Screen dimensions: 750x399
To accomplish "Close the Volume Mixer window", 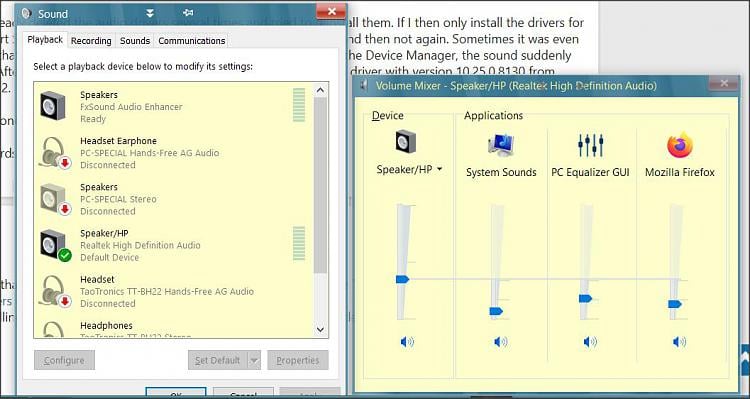I will (x=724, y=84).
